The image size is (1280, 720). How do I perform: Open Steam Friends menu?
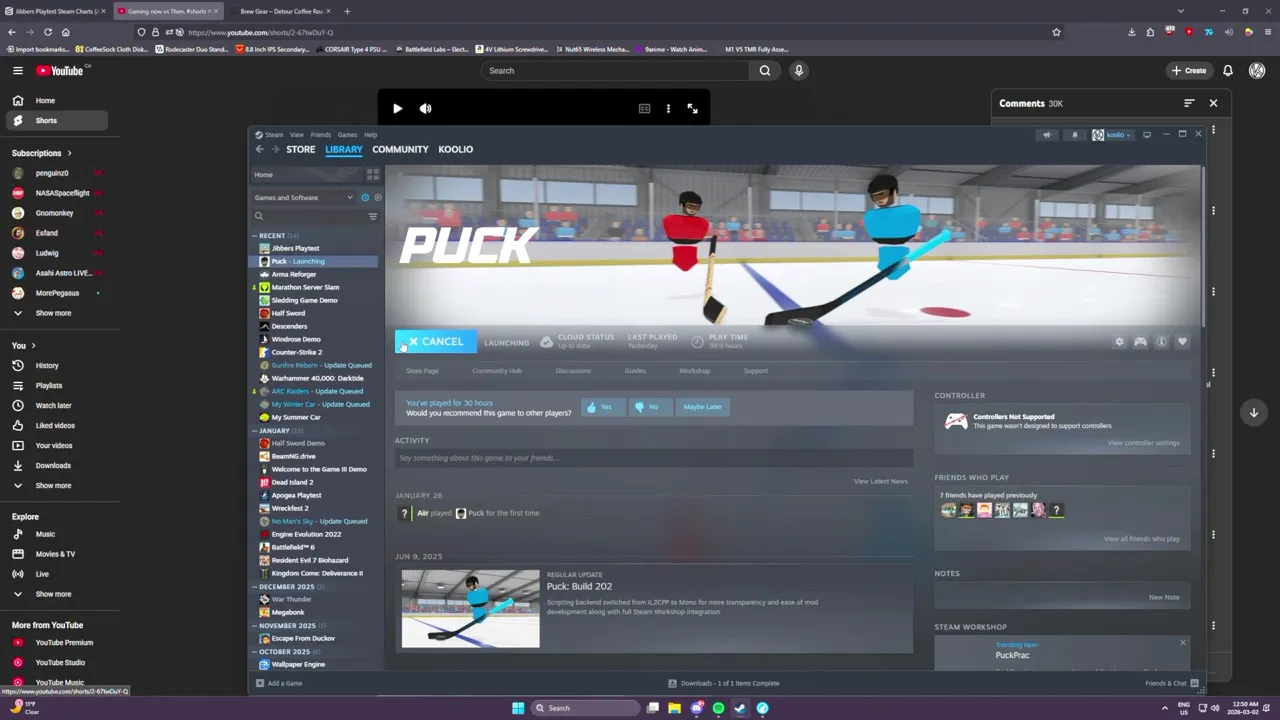pyautogui.click(x=321, y=135)
